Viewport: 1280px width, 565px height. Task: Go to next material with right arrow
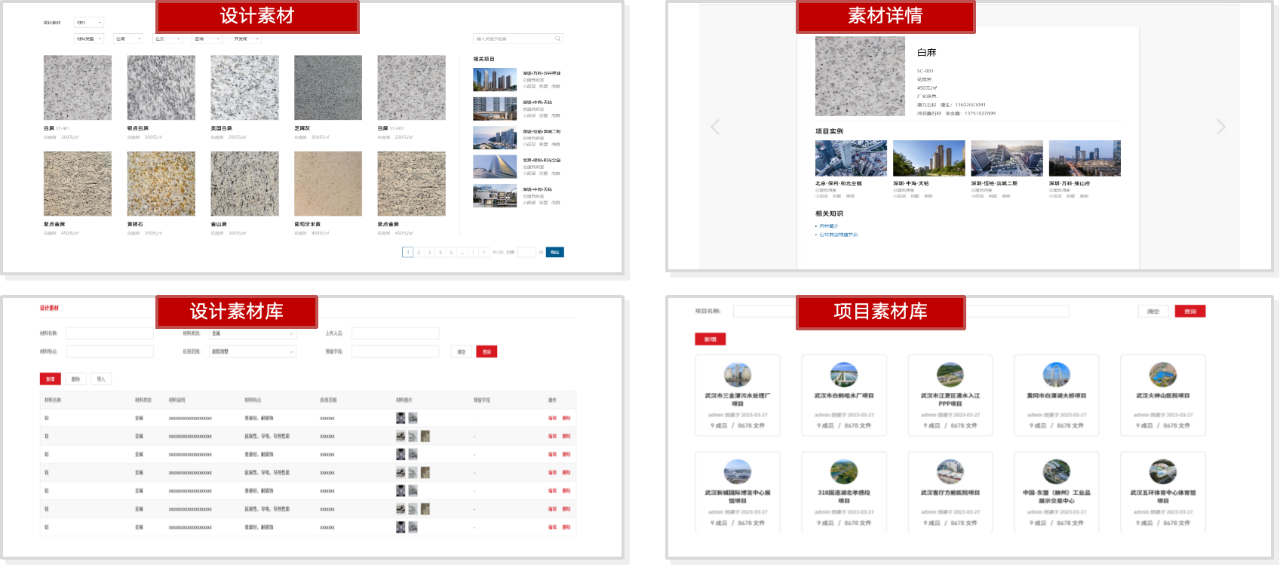point(1220,127)
